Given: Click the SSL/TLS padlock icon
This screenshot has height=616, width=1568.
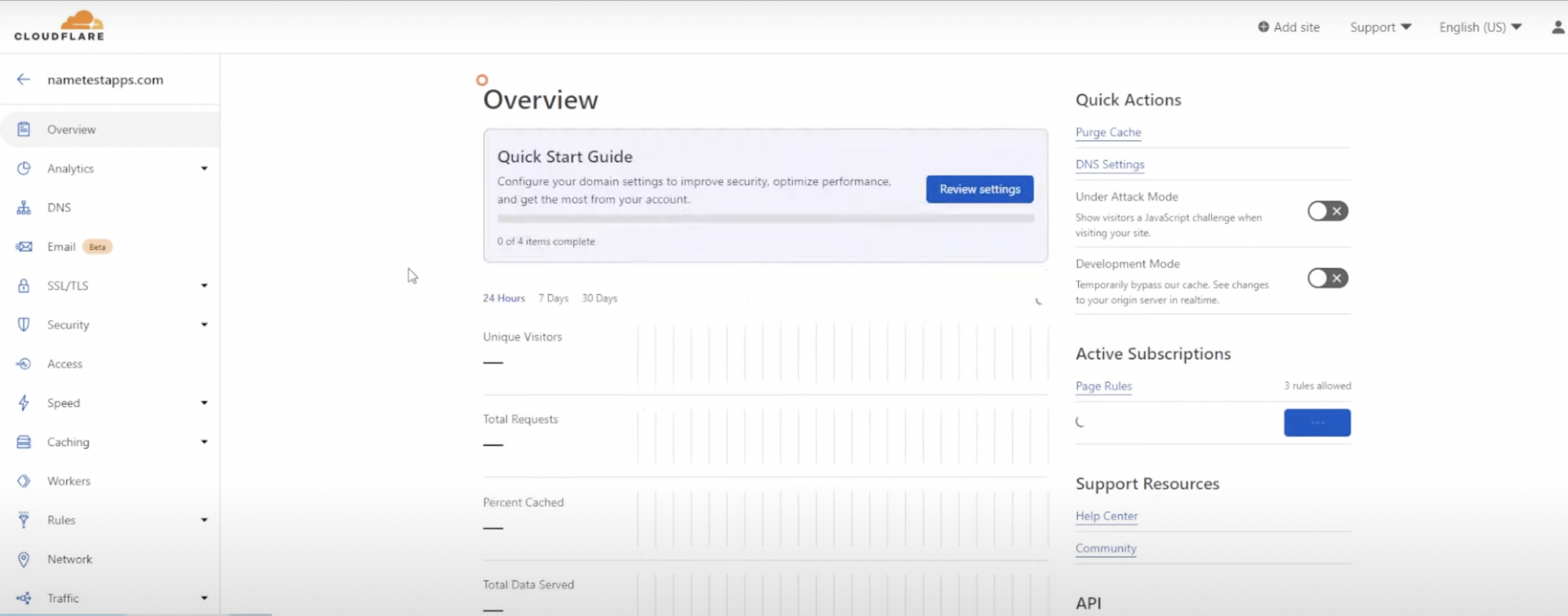Looking at the screenshot, I should point(24,286).
